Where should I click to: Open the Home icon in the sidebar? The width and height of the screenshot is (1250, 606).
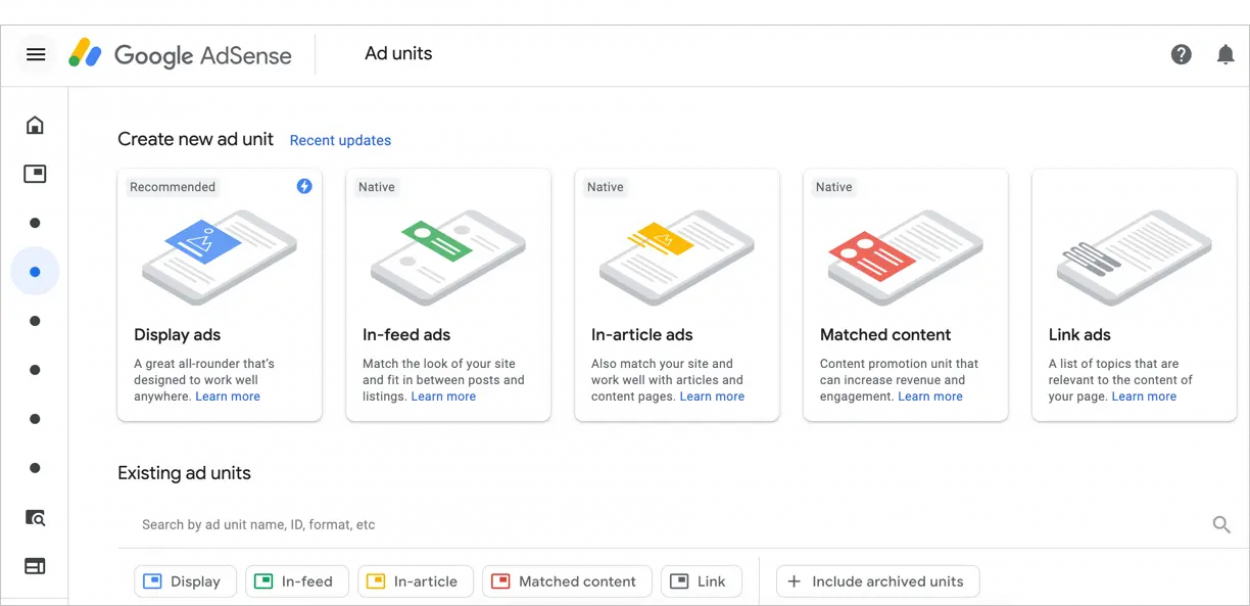(x=34, y=124)
